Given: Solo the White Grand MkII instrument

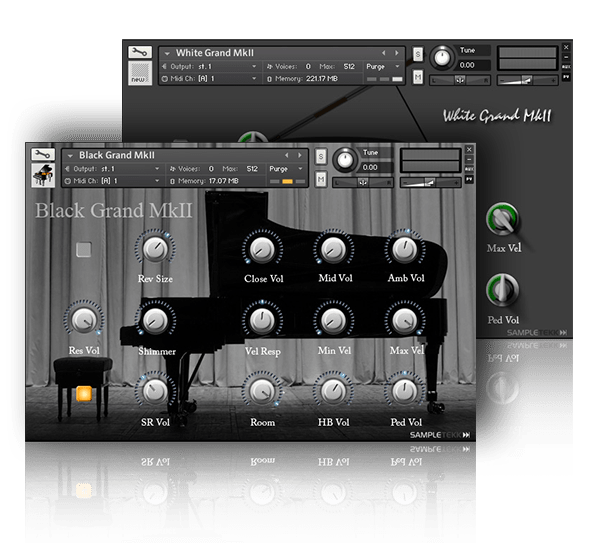Looking at the screenshot, I should (x=418, y=54).
